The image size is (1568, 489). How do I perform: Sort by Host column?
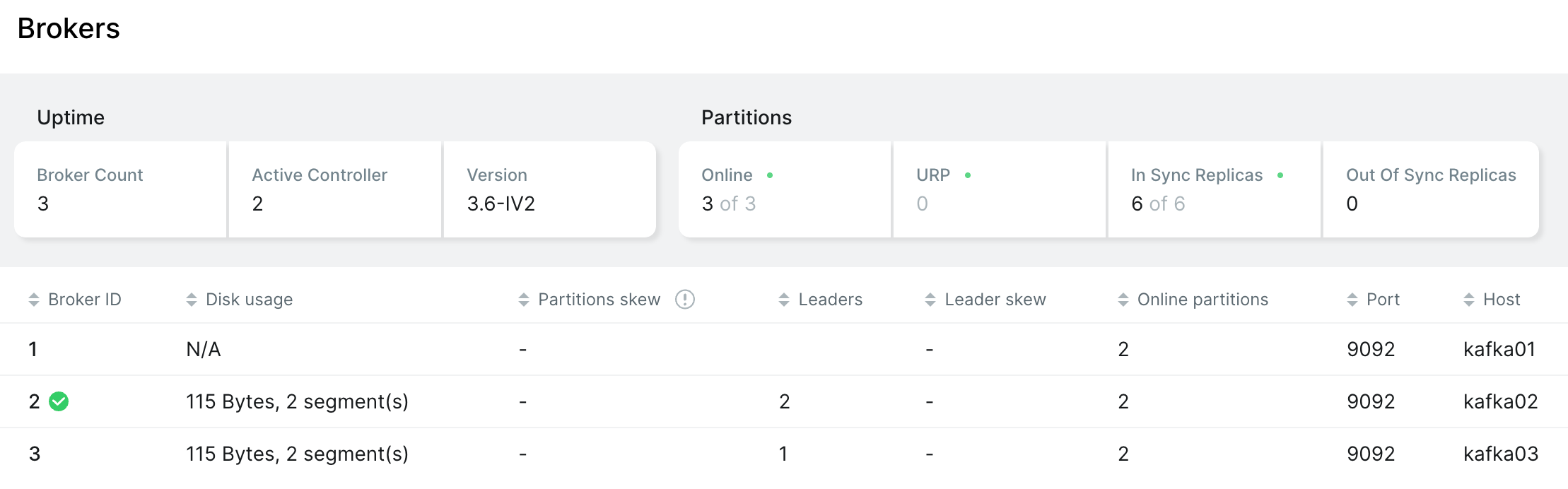(1501, 300)
